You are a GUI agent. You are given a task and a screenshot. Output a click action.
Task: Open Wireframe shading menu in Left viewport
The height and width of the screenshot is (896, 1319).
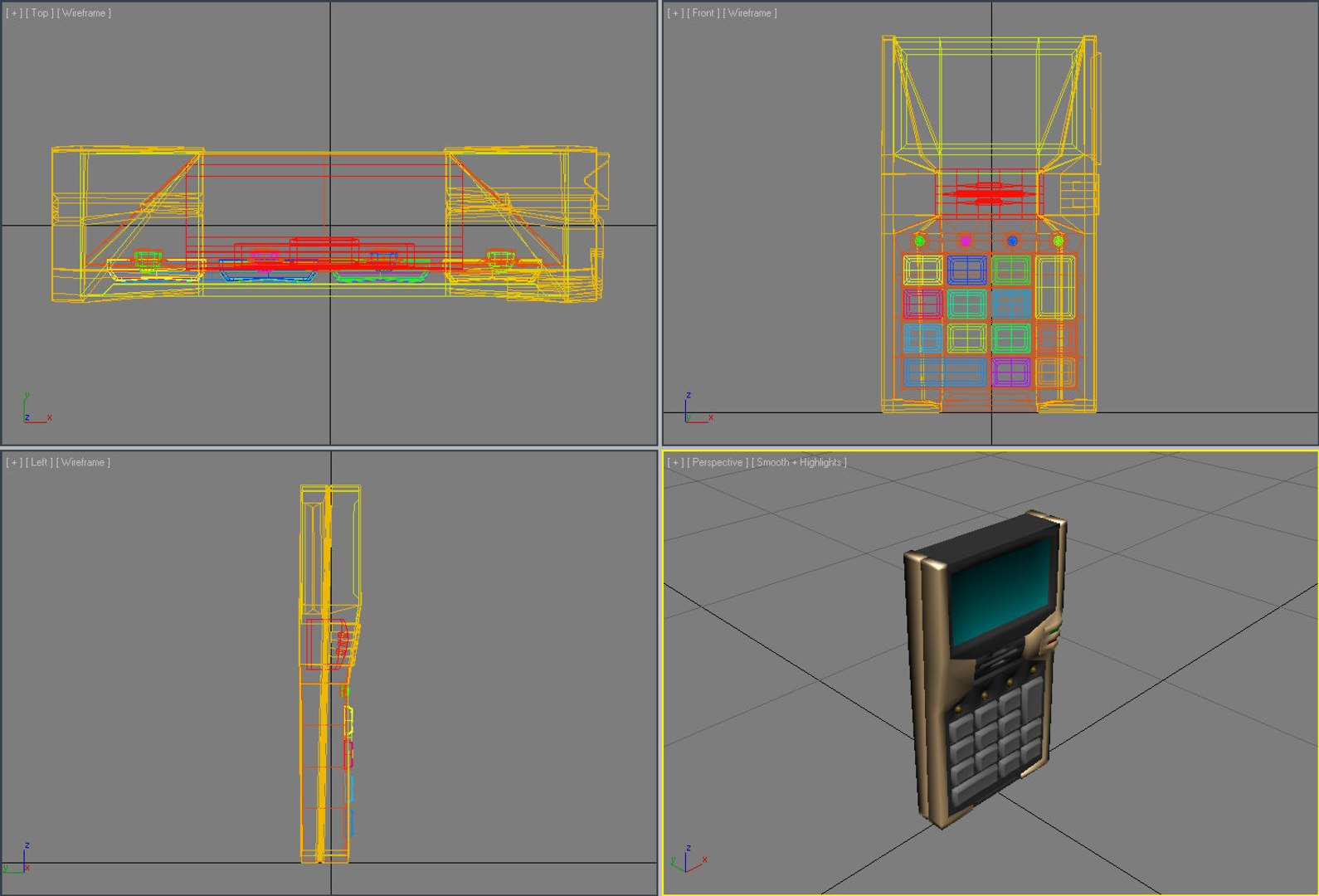point(83,462)
